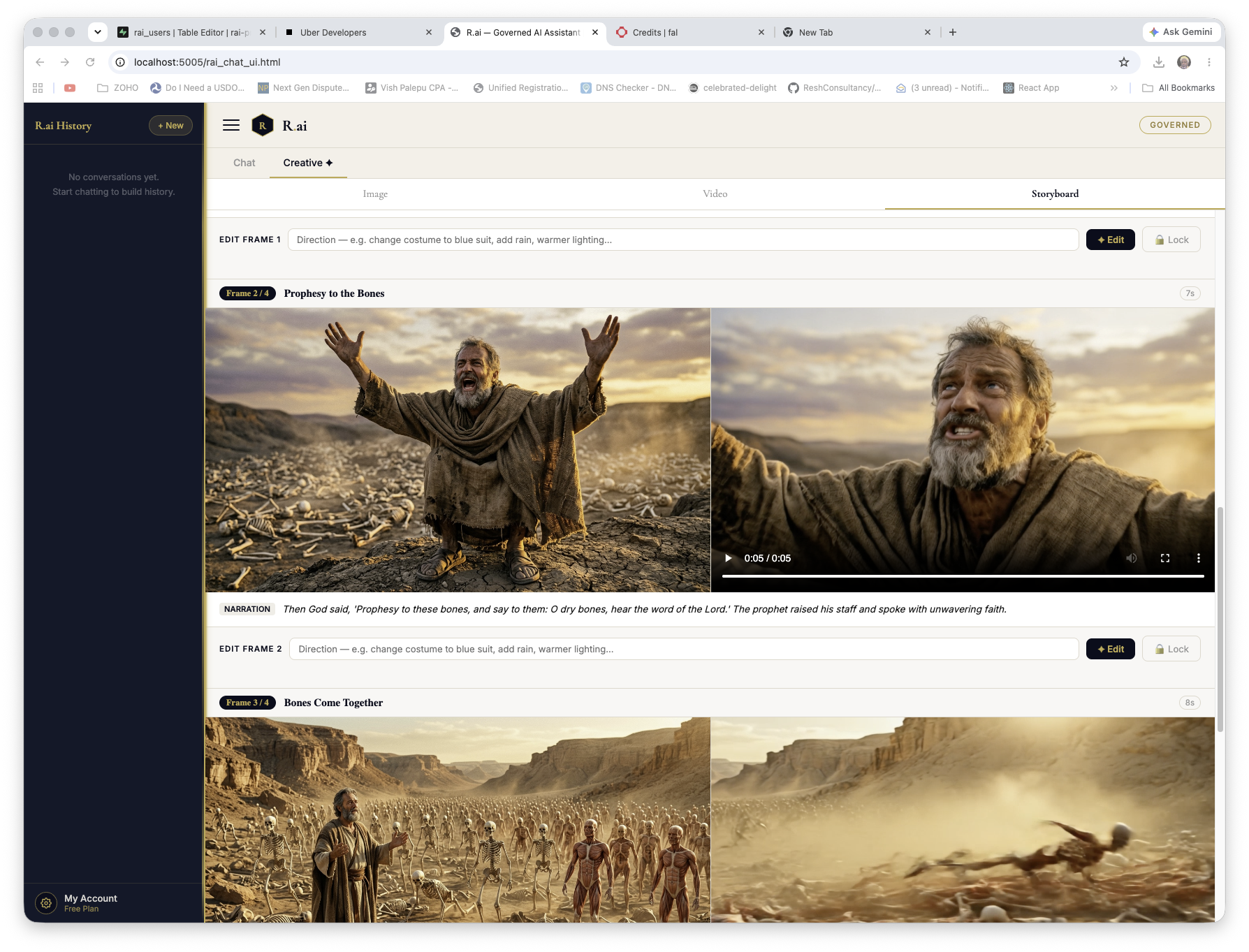Image resolution: width=1249 pixels, height=952 pixels.
Task: Toggle the Lock button for Frame 2
Action: click(x=1171, y=649)
